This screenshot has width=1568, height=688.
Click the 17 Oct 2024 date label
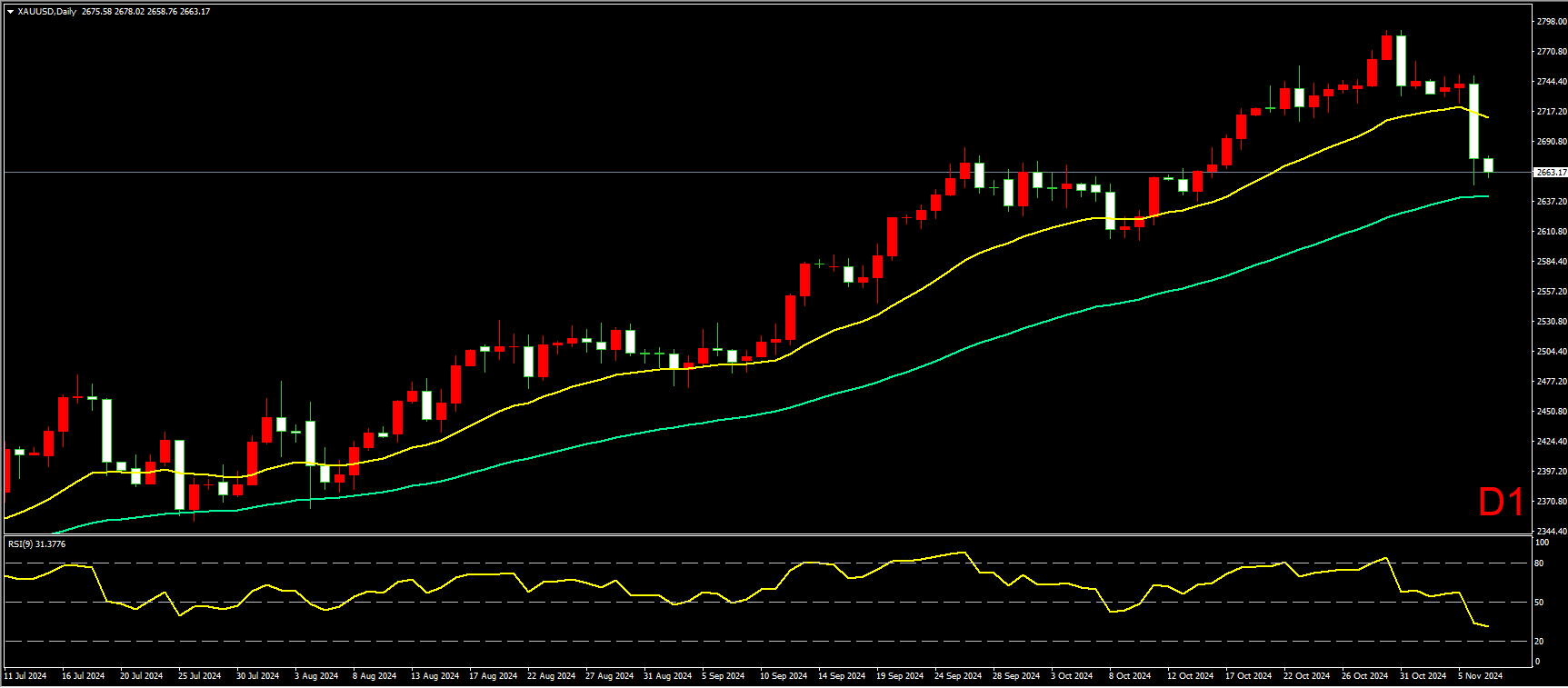tap(1250, 676)
